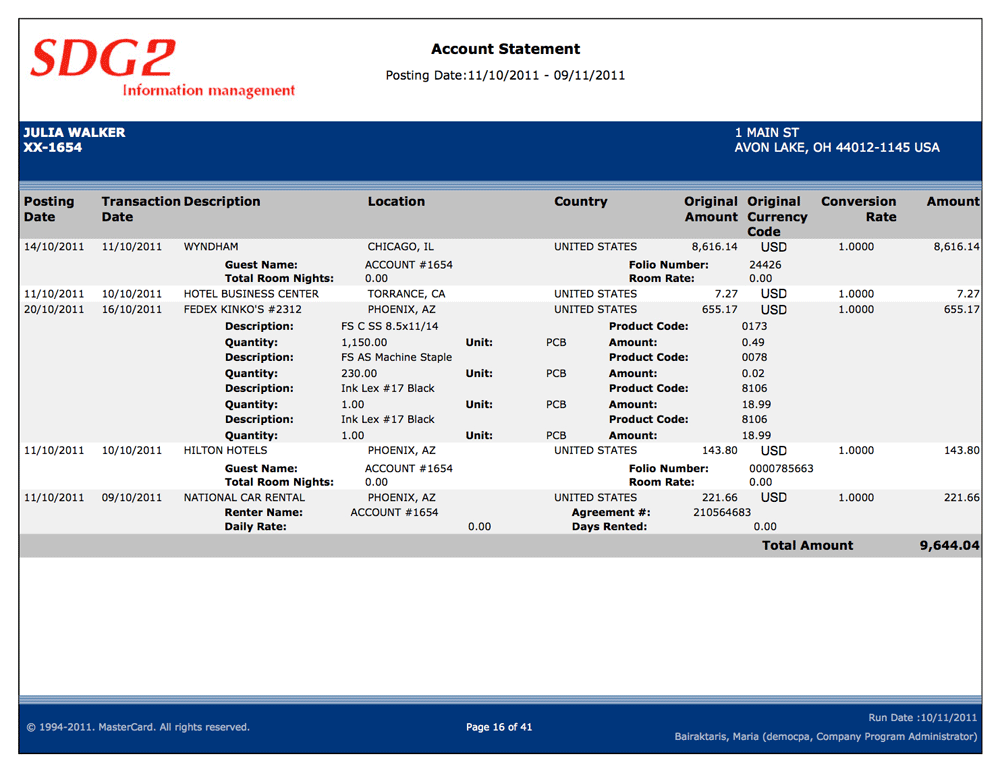1000x771 pixels.
Task: Click the transaction date 16/10/2011
Action: click(x=132, y=309)
